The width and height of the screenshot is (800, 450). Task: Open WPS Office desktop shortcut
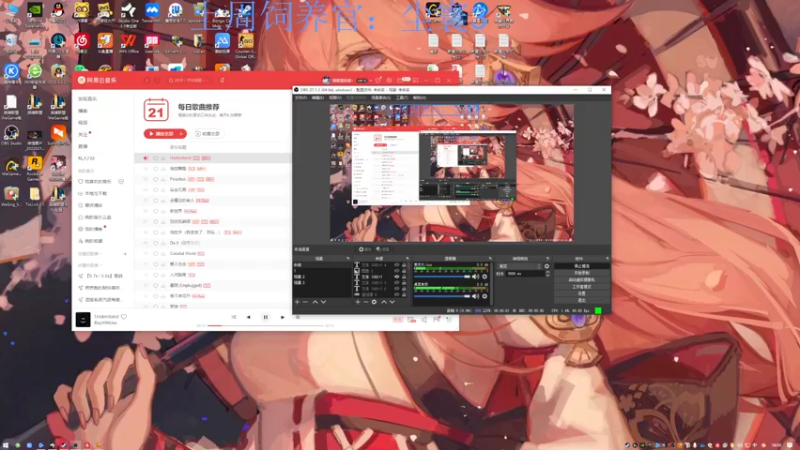click(129, 44)
